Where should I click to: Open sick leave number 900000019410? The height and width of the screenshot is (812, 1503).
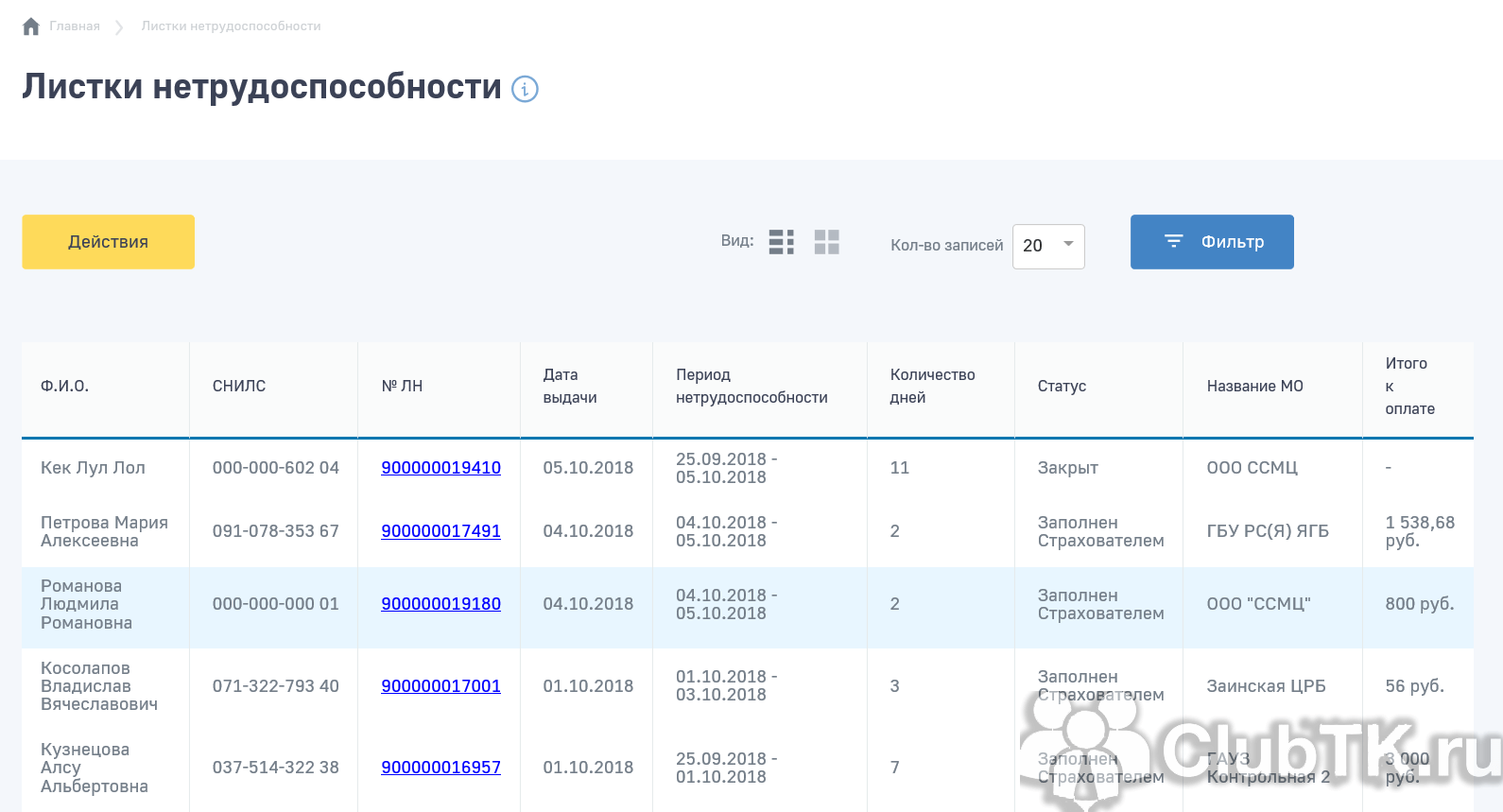point(441,468)
